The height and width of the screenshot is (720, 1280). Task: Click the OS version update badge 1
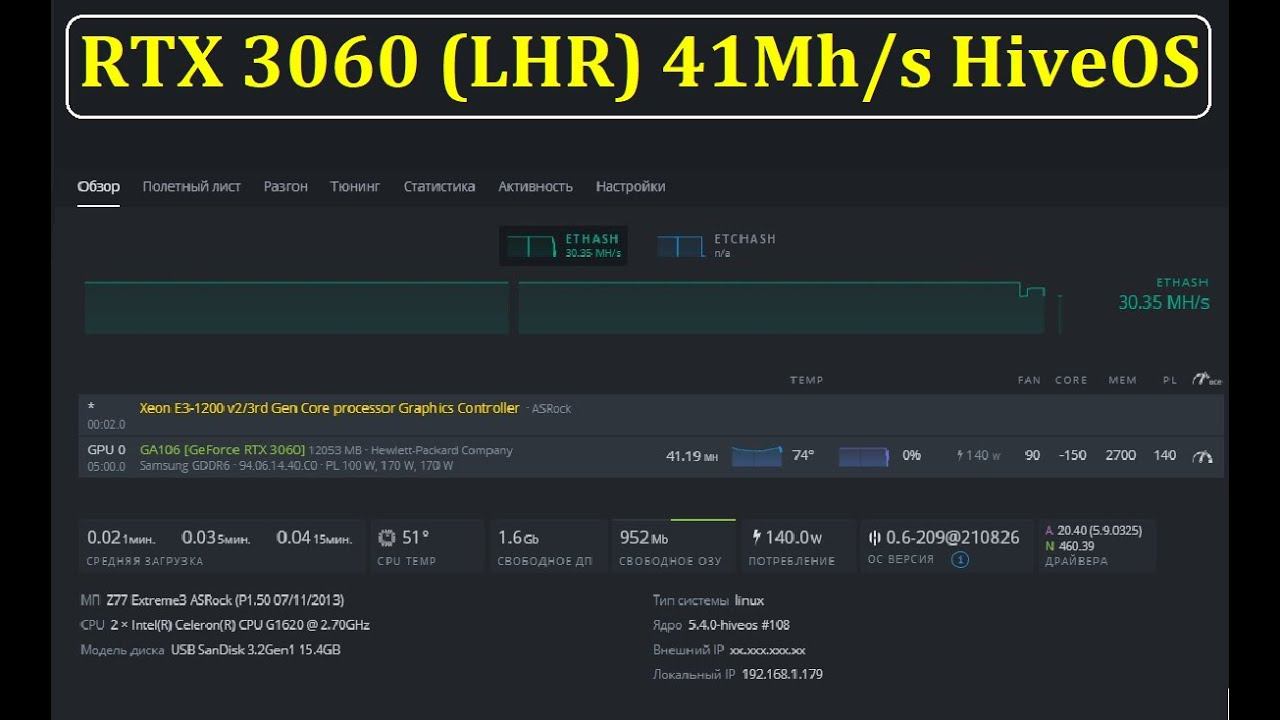click(x=959, y=560)
